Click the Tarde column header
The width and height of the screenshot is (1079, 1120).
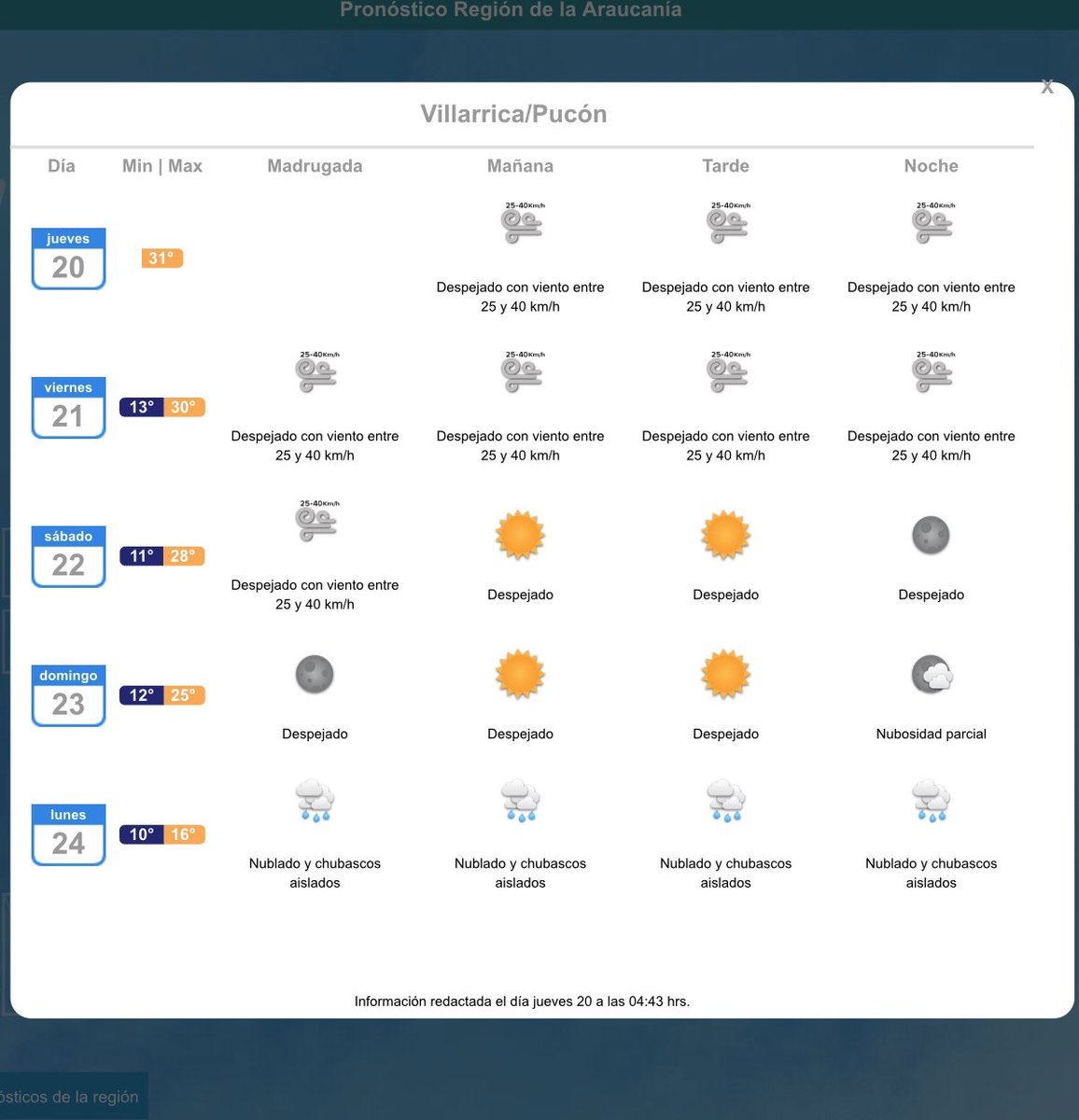725,166
